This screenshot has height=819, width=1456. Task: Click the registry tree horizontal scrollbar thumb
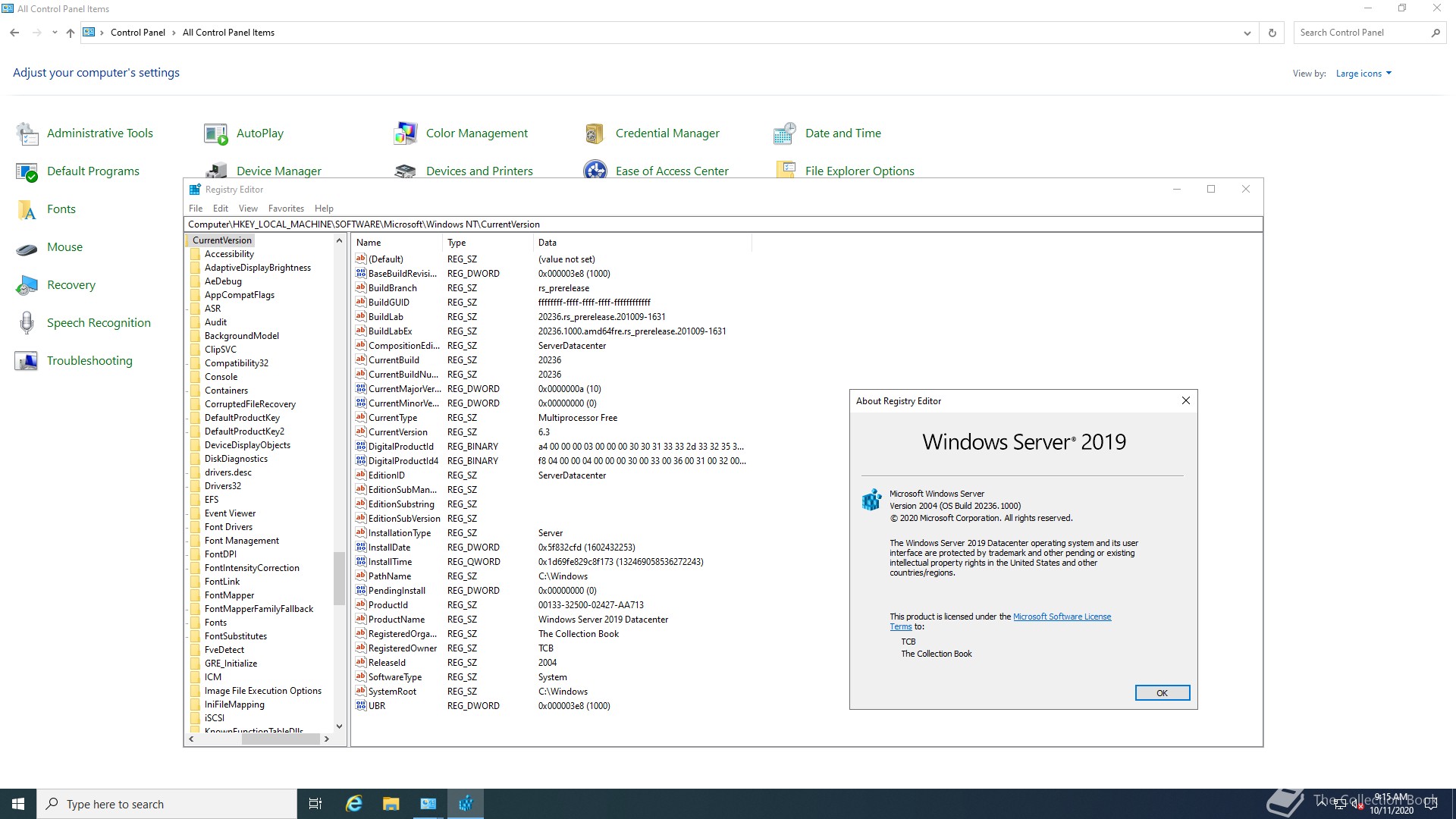pos(281,739)
